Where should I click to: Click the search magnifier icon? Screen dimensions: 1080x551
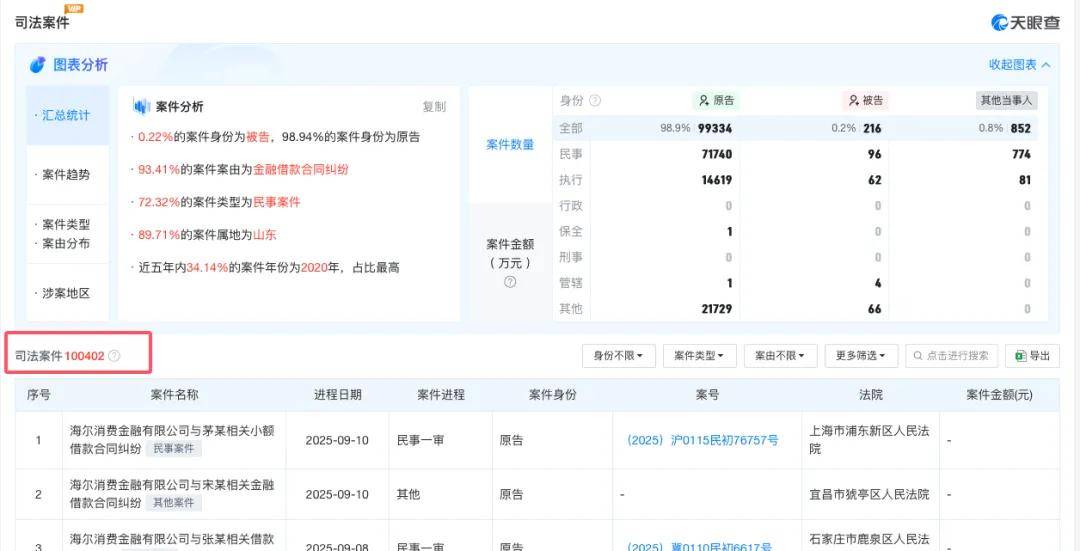click(x=917, y=356)
